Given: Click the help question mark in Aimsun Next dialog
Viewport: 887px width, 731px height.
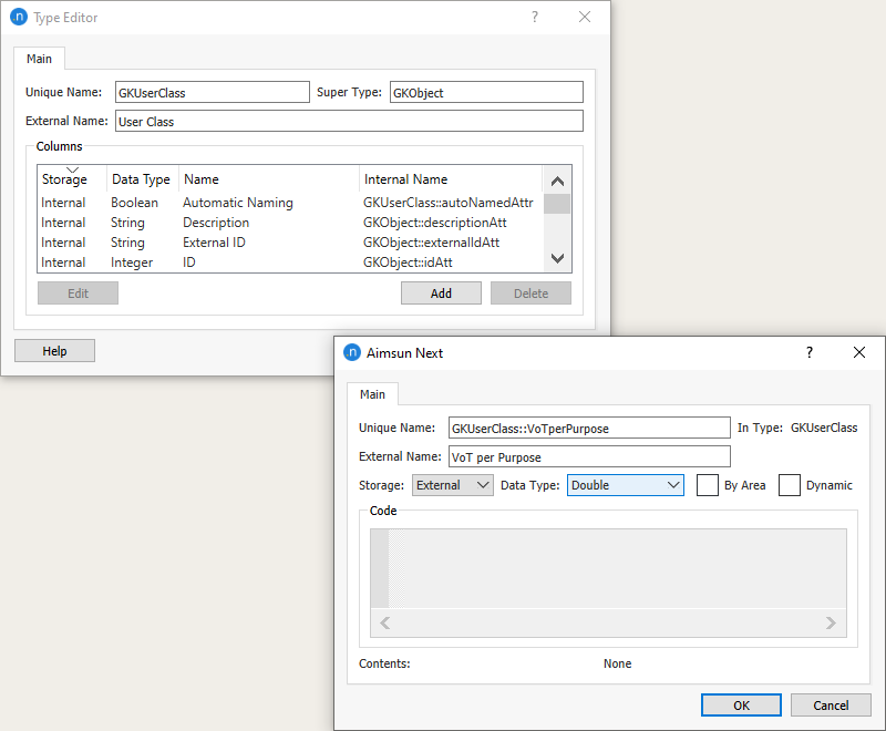Looking at the screenshot, I should (810, 352).
